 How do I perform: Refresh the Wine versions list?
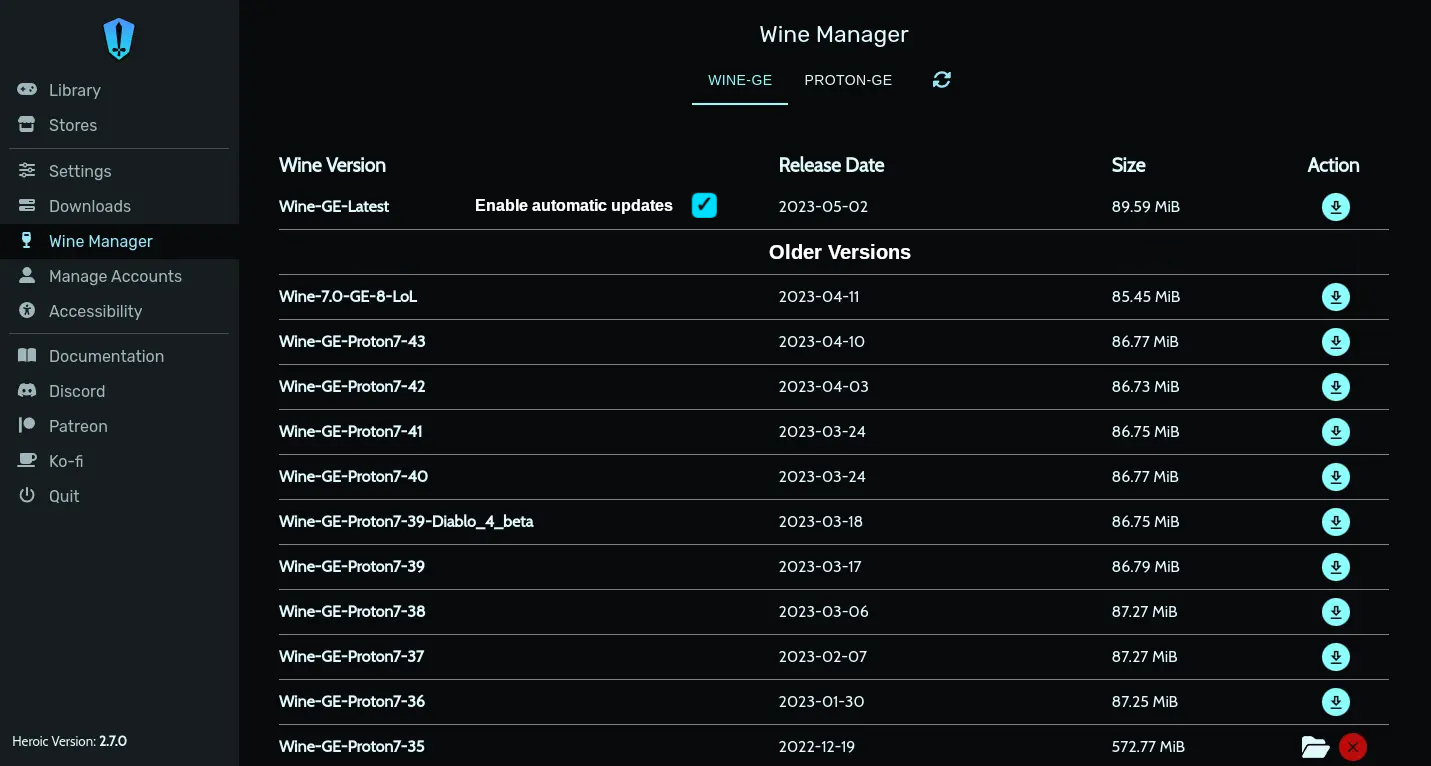tap(941, 79)
